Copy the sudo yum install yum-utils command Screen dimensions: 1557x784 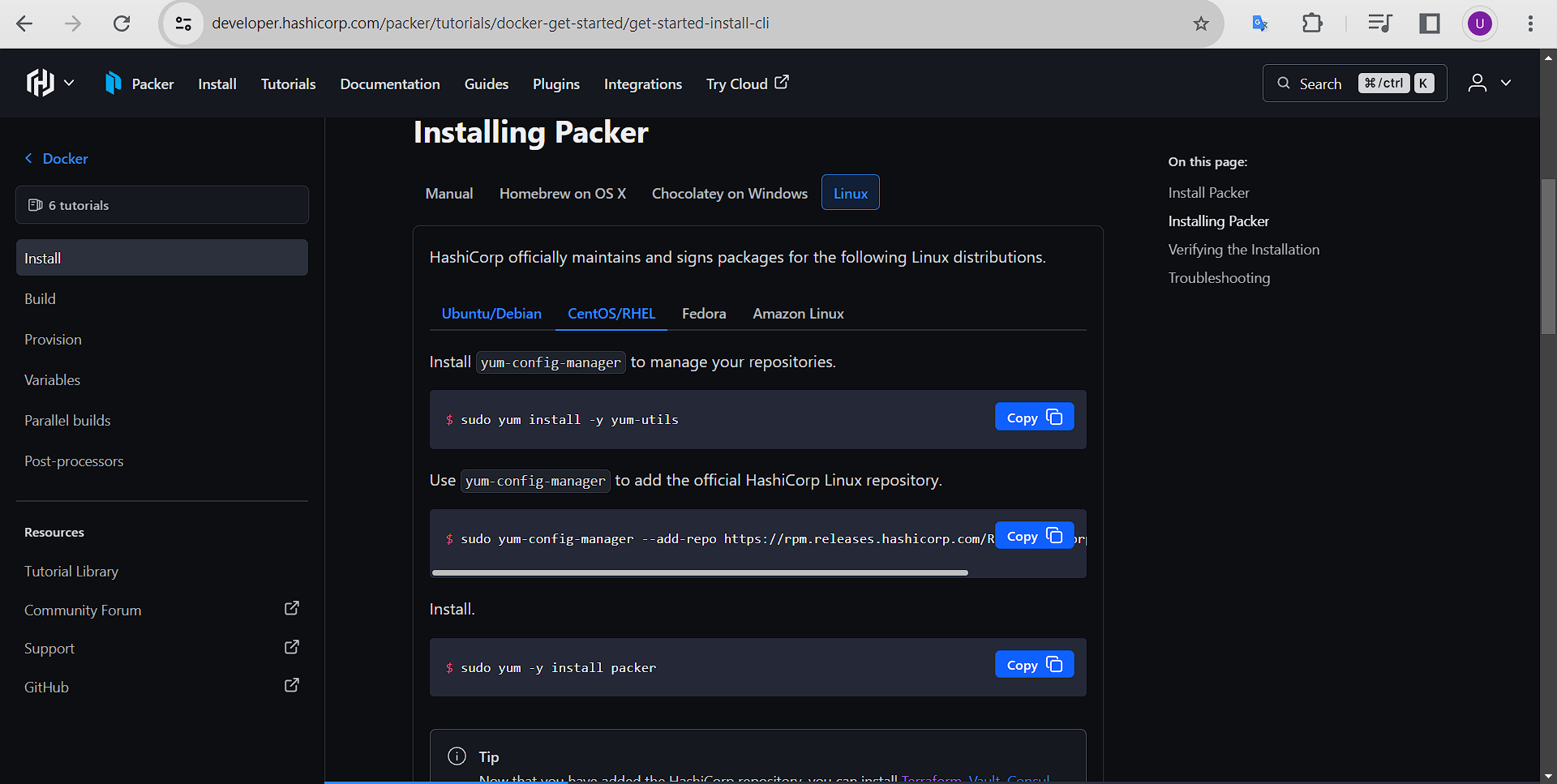click(x=1034, y=416)
